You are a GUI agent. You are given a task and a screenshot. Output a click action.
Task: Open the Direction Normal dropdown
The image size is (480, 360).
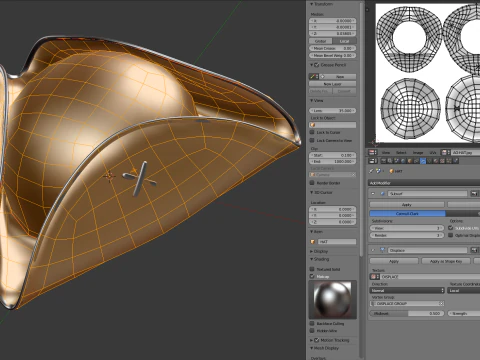(x=407, y=291)
